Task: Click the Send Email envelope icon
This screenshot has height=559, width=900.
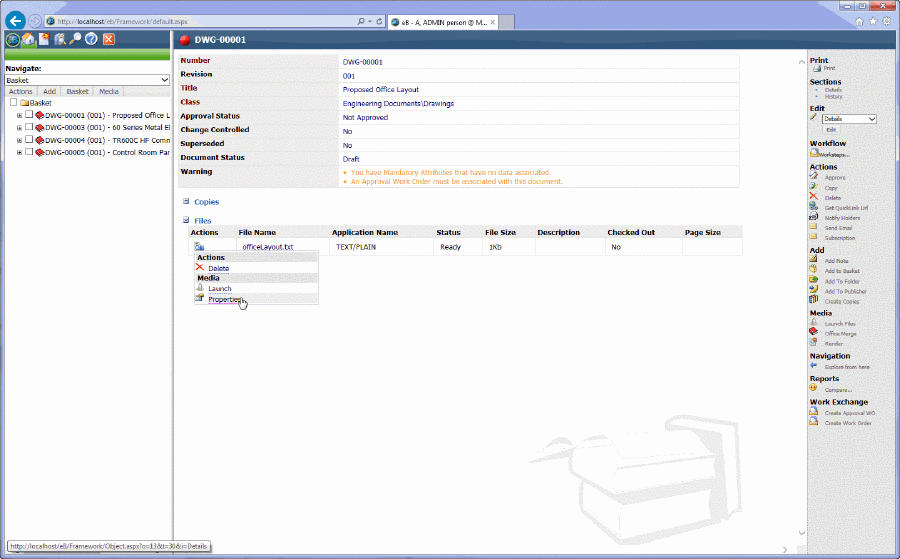Action: 813,227
